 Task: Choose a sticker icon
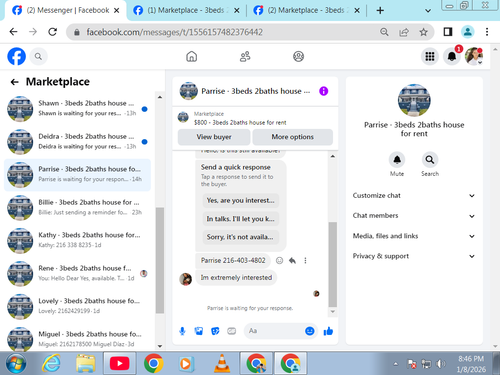(215, 331)
